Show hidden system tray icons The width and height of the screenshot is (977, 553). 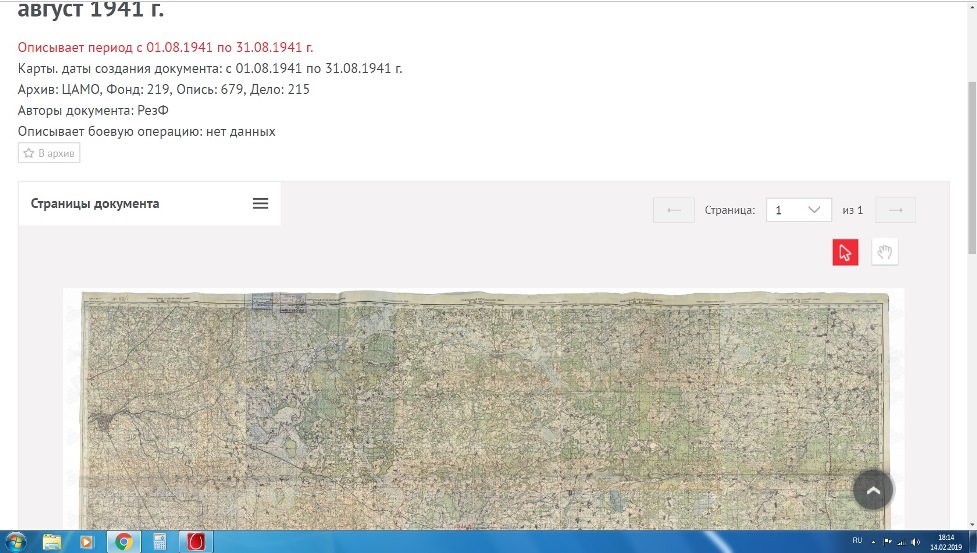pyautogui.click(x=873, y=541)
